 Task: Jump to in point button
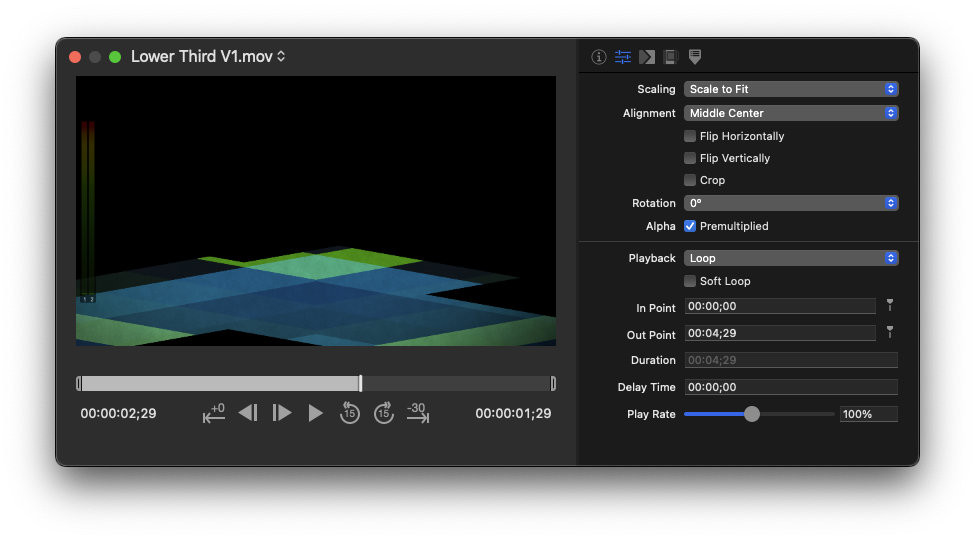click(214, 413)
